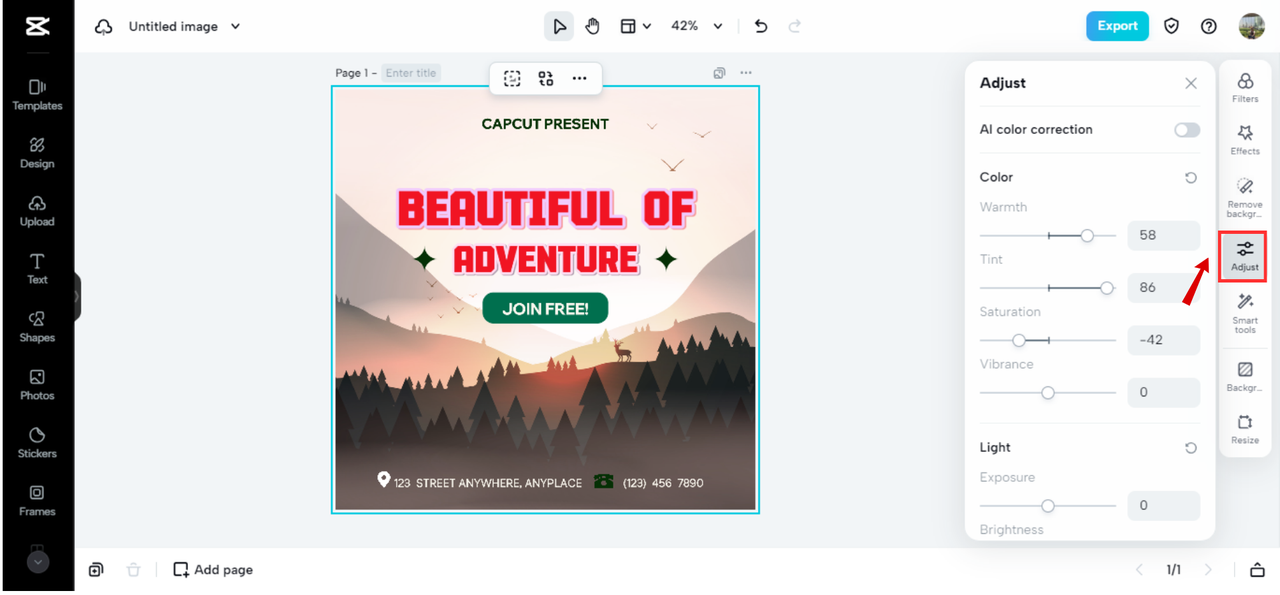Click the Saturation value field -42
The height and width of the screenshot is (595, 1280).
point(1164,340)
